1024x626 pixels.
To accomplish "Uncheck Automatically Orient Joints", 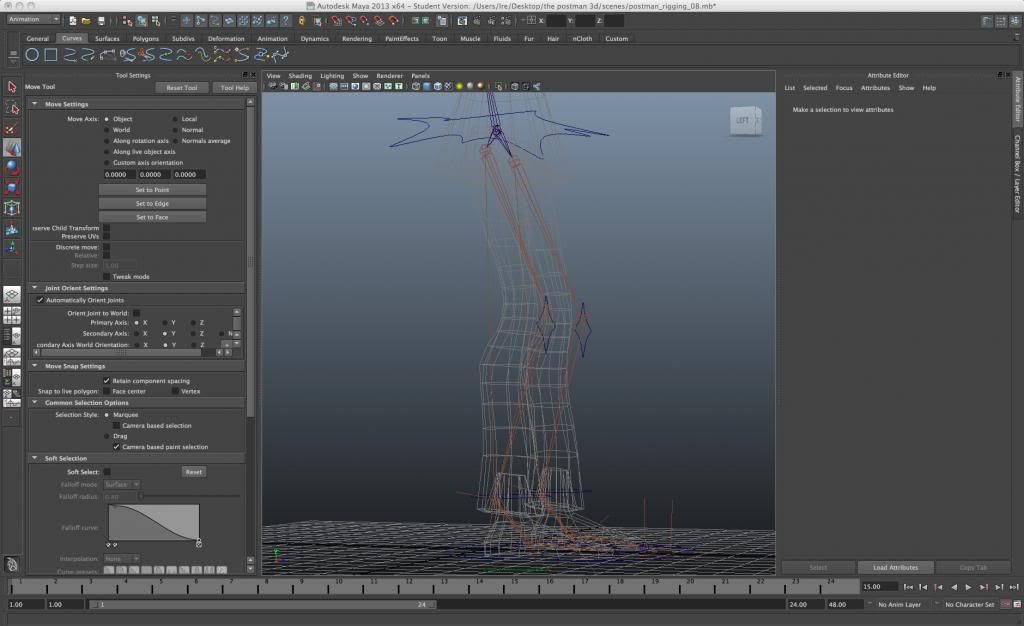I will pyautogui.click(x=40, y=300).
